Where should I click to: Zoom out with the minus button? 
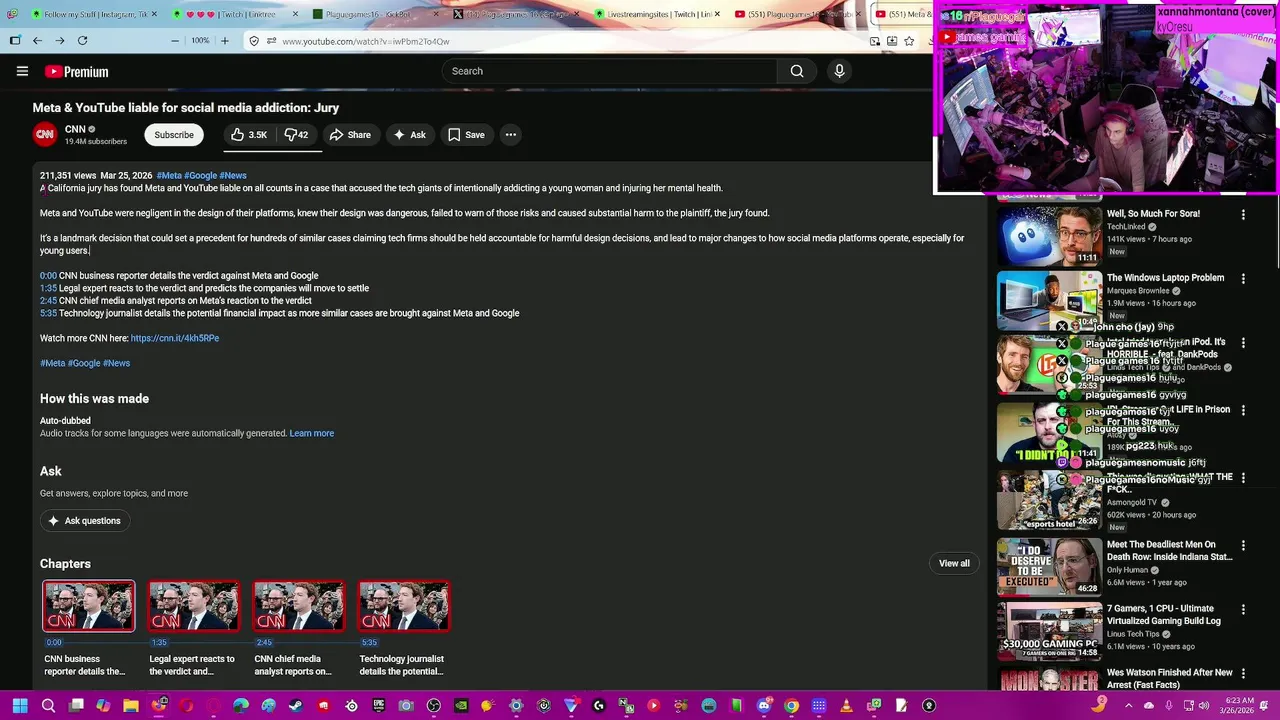[x=175, y=41]
